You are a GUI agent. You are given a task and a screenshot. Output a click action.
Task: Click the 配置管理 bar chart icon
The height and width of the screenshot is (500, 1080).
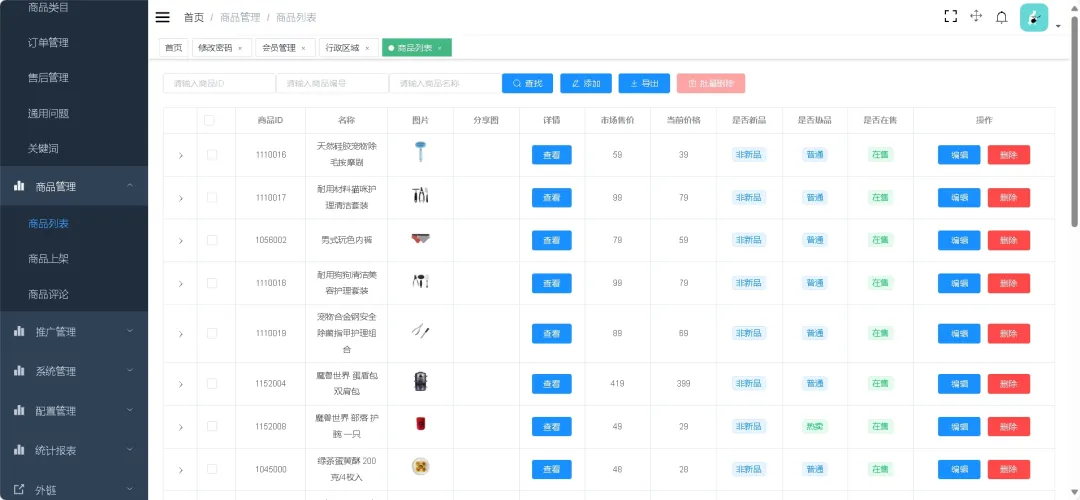(19, 410)
